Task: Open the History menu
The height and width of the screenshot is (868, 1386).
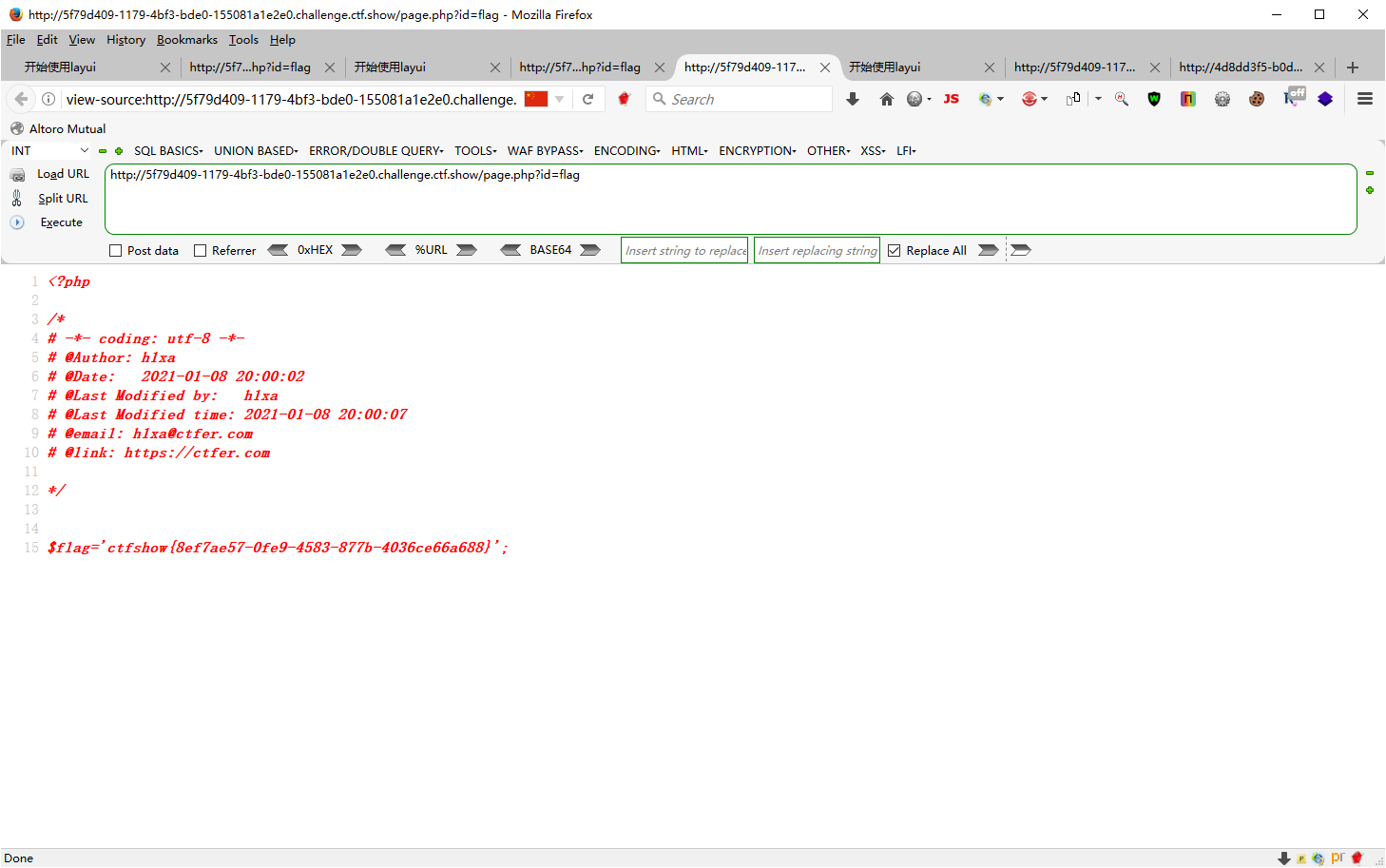Action: 125,40
